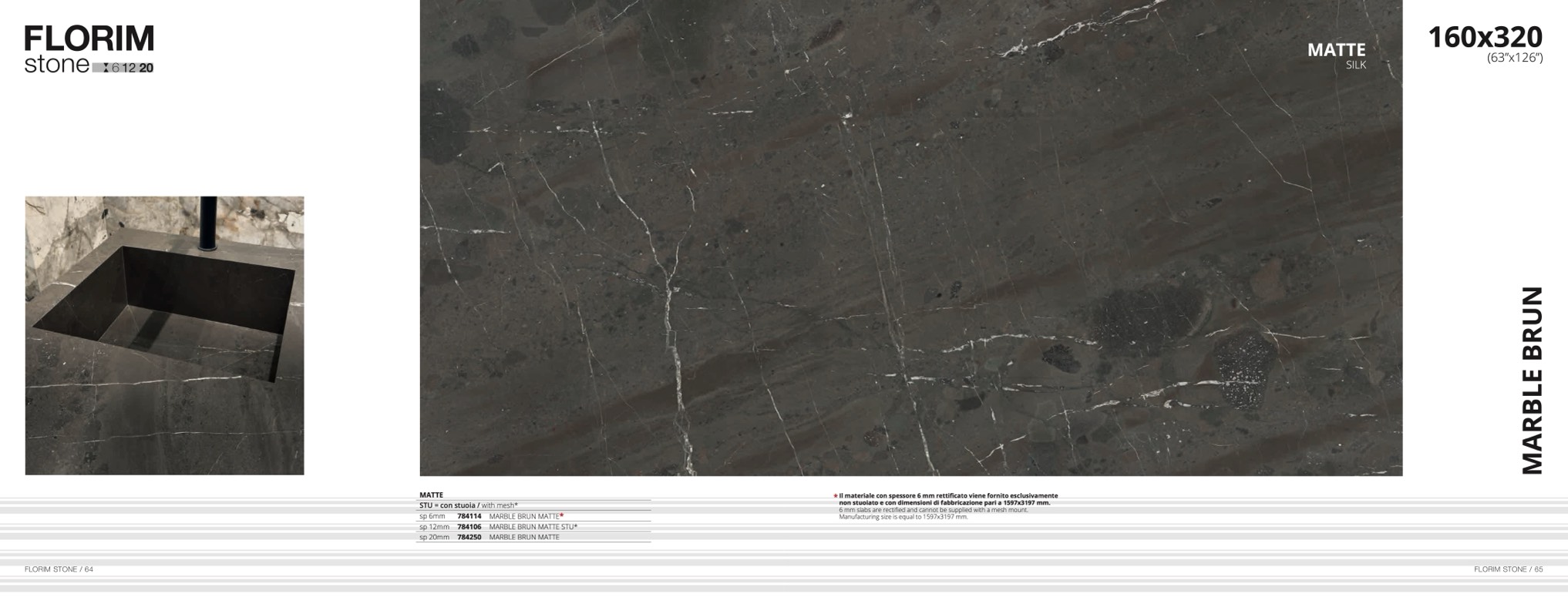Click the SILK label under MATTE
1568x597 pixels.
(1355, 65)
